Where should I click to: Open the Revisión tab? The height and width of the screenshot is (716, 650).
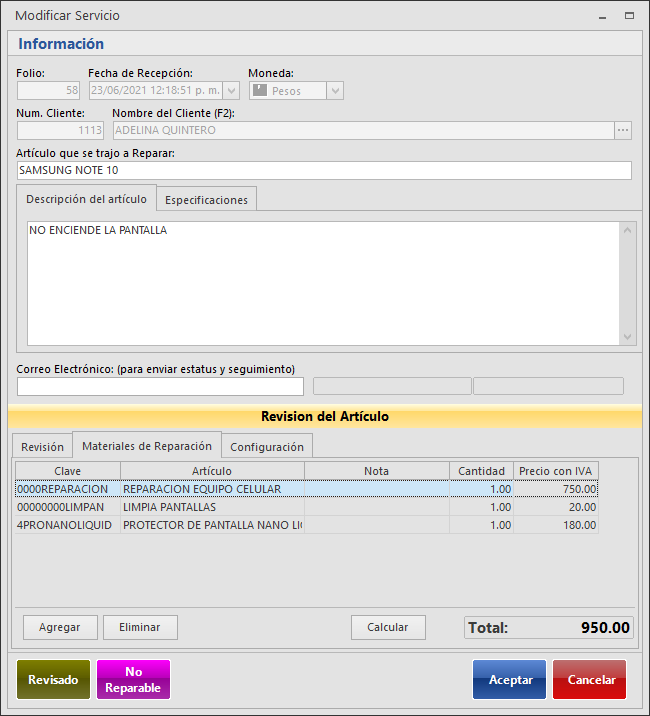pyautogui.click(x=42, y=447)
